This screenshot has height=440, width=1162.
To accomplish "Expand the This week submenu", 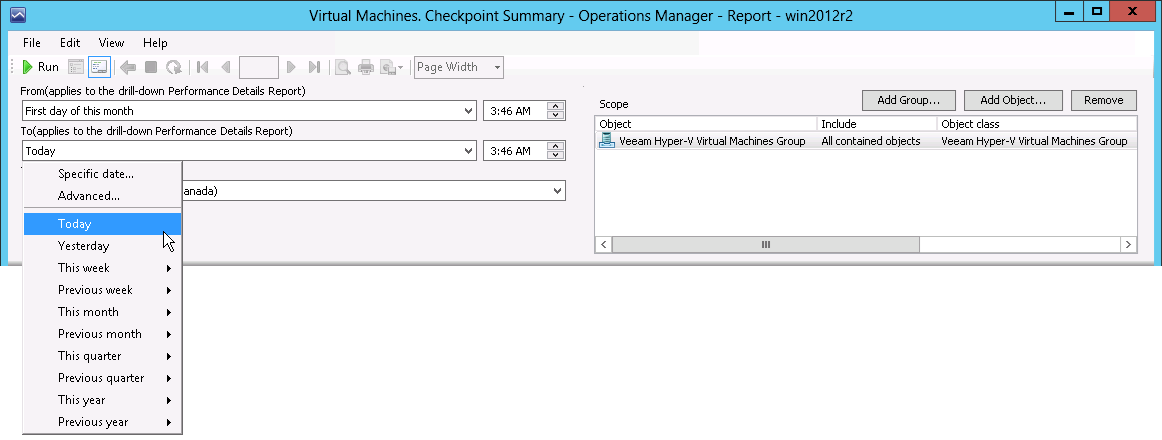I will 102,268.
